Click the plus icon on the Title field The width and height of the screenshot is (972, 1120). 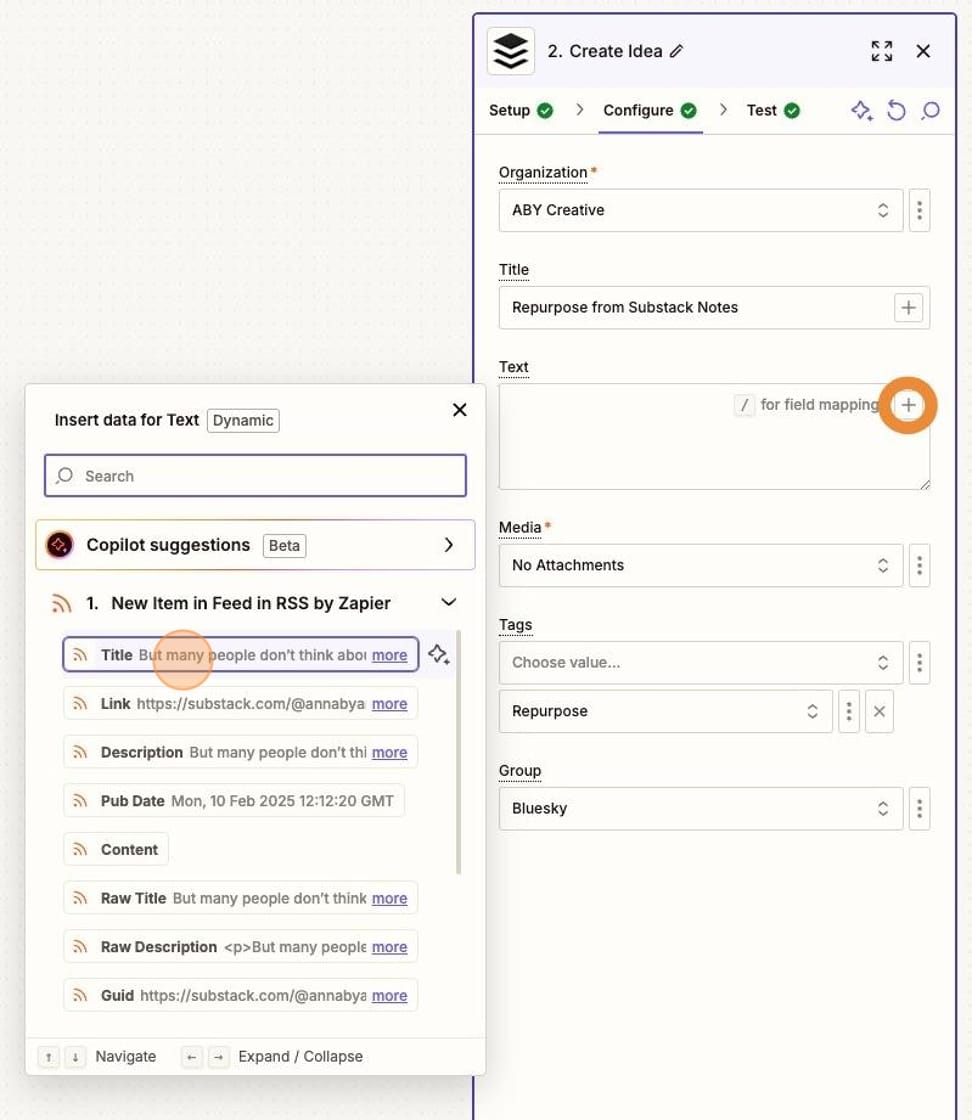point(908,307)
